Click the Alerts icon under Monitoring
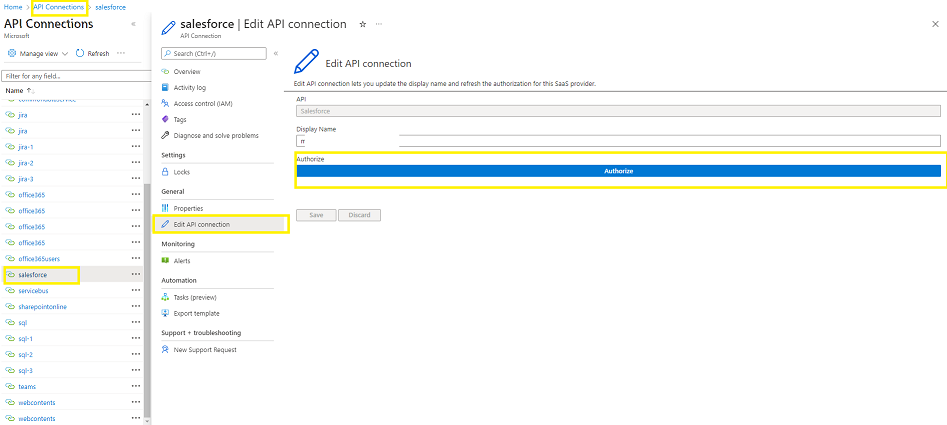Image resolution: width=947 pixels, height=425 pixels. pos(165,261)
